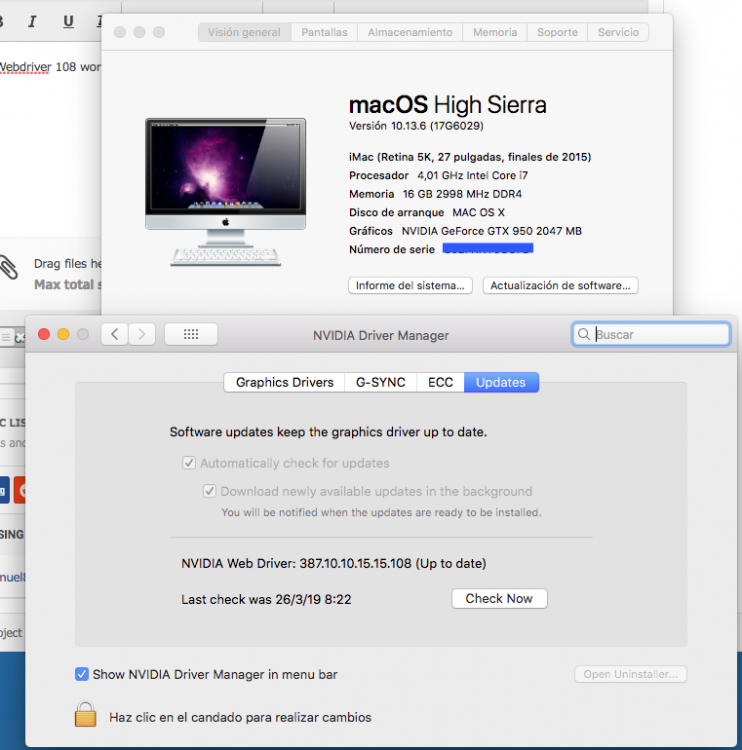
Task: Click Actualización de software button
Action: click(560, 286)
